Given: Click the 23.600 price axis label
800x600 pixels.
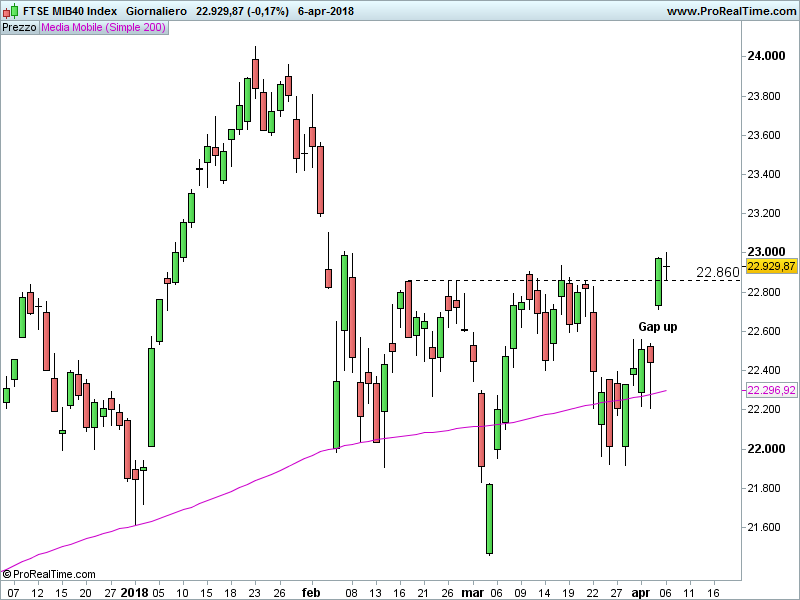Looking at the screenshot, I should coord(764,135).
